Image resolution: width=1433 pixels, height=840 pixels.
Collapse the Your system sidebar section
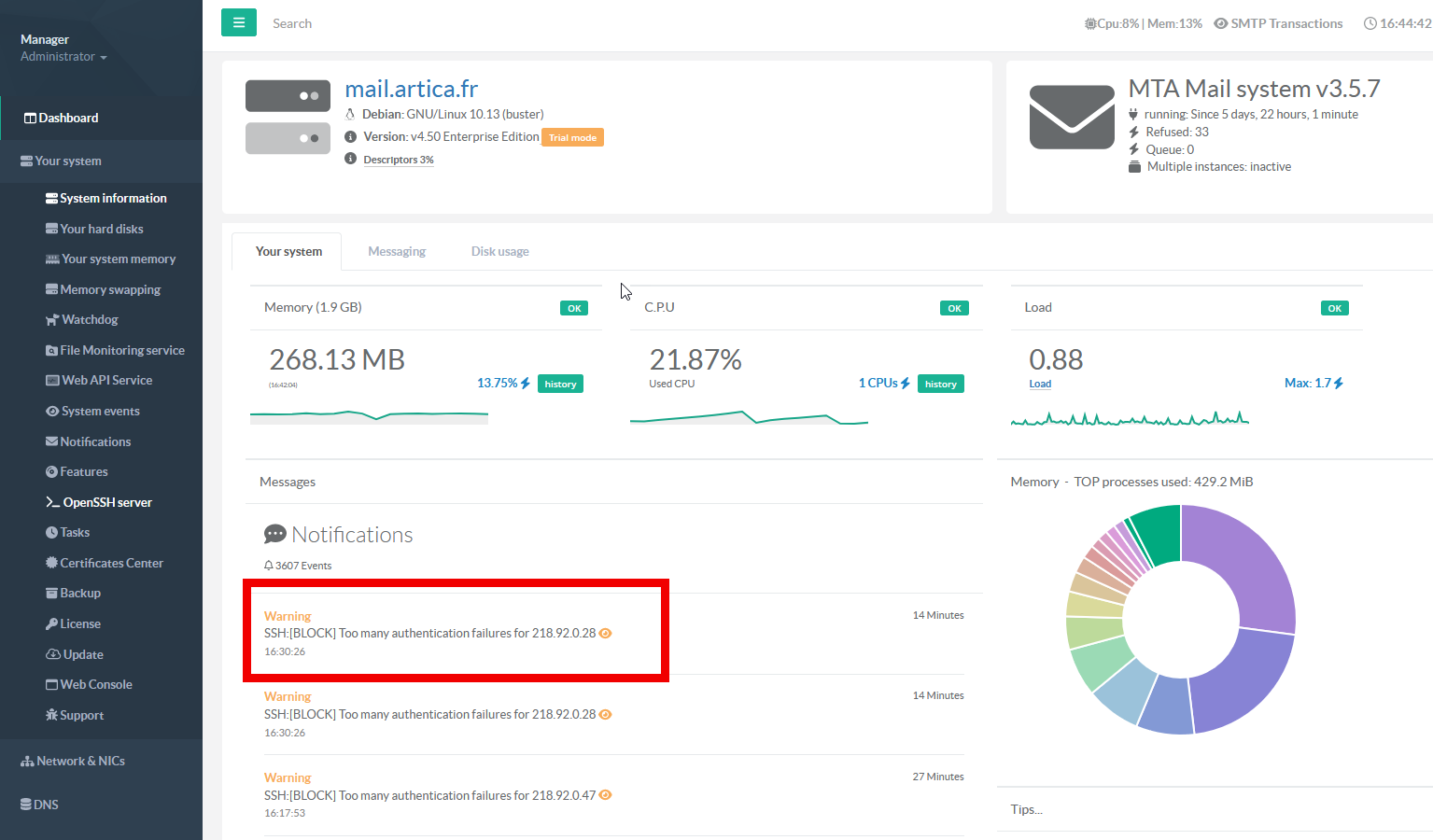(68, 161)
